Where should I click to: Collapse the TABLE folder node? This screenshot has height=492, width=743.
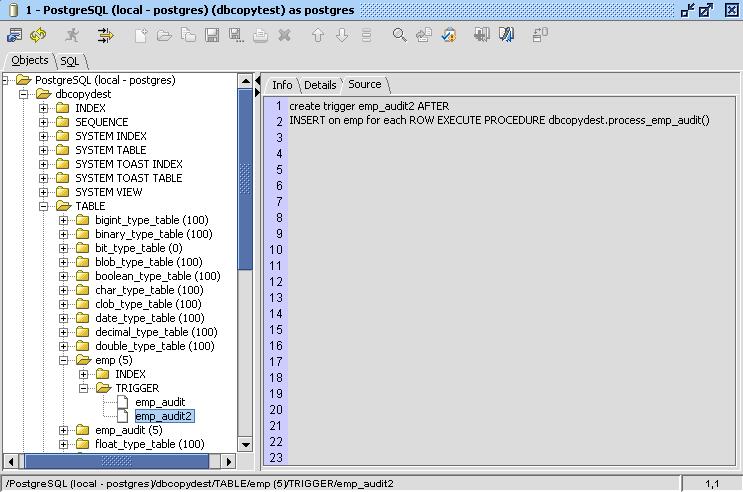[44, 206]
